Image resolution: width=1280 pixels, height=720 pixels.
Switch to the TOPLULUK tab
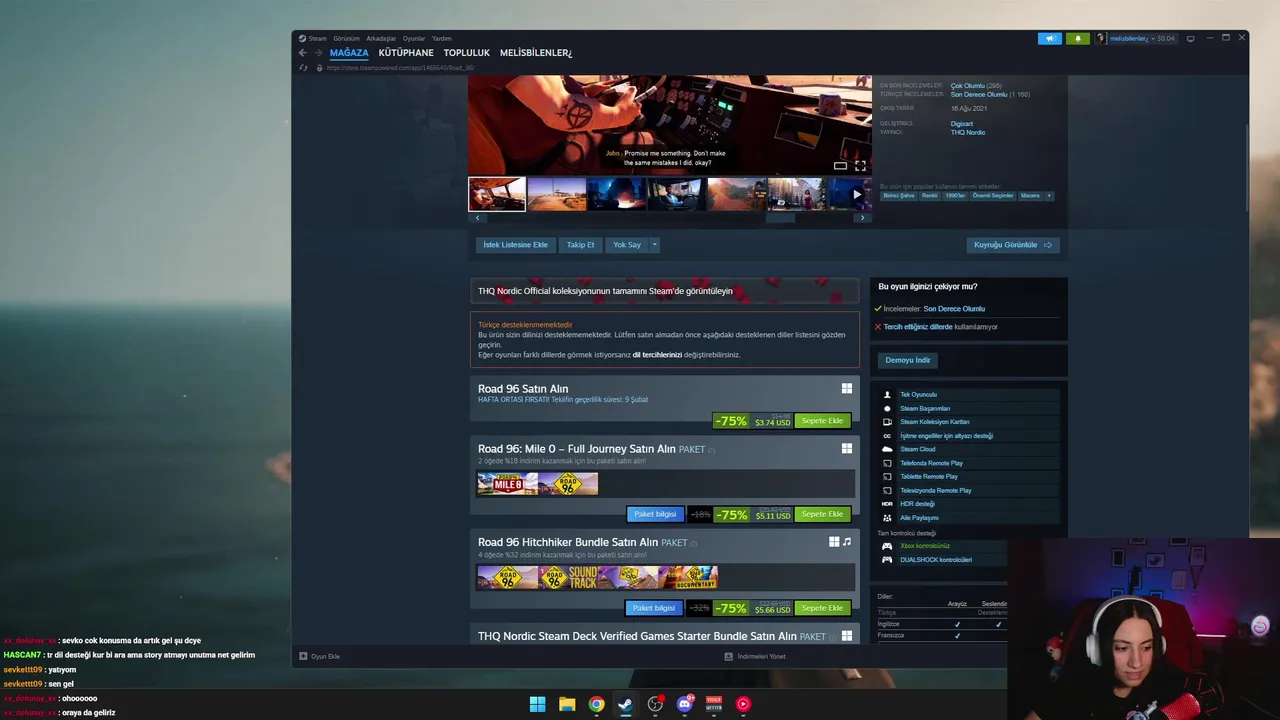(x=467, y=53)
